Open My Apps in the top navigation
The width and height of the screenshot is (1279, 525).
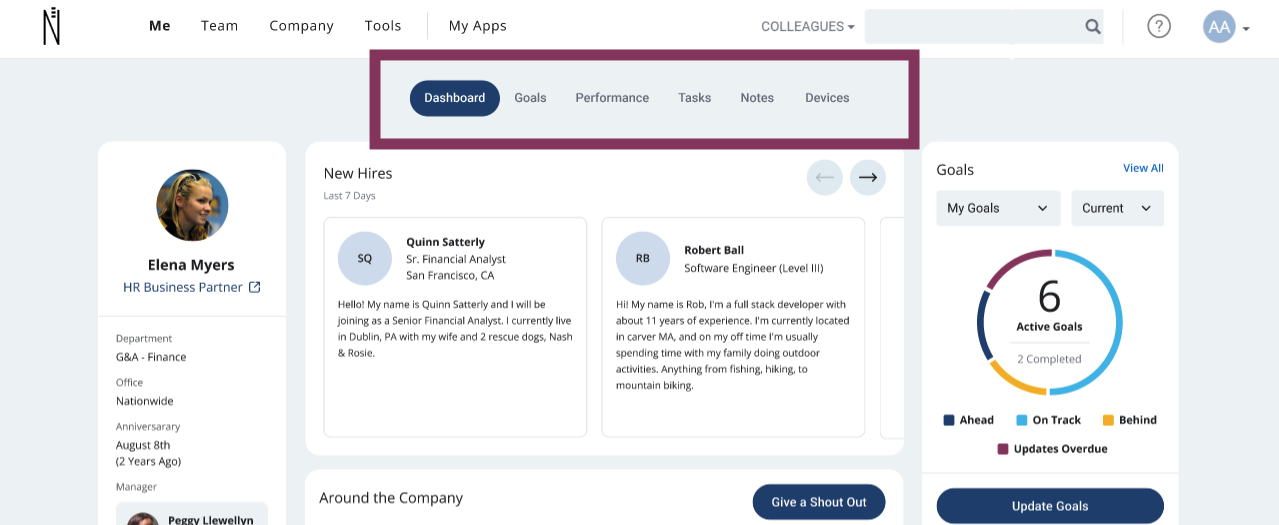click(477, 26)
